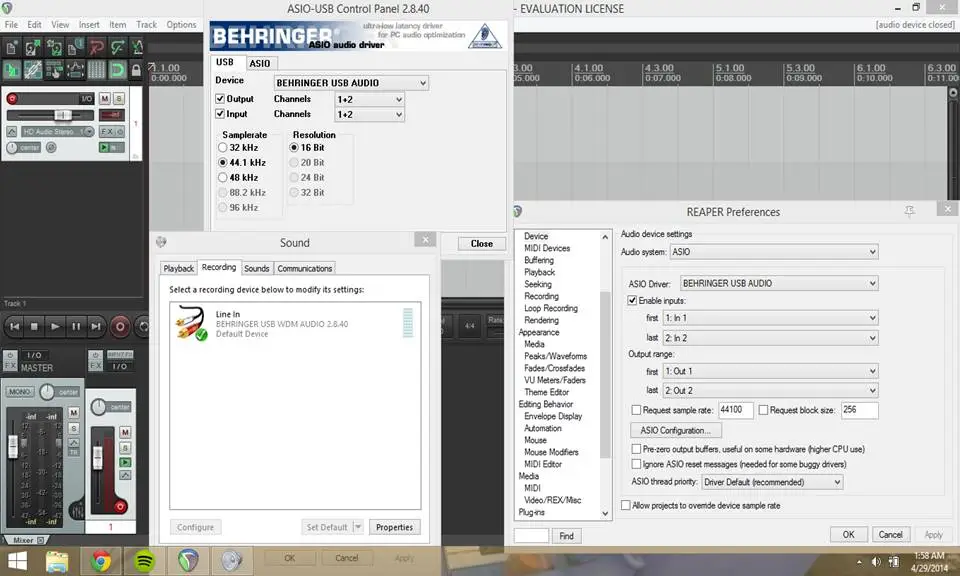
Task: Open first output dropdown showing 1: Out 1
Action: pos(770,371)
